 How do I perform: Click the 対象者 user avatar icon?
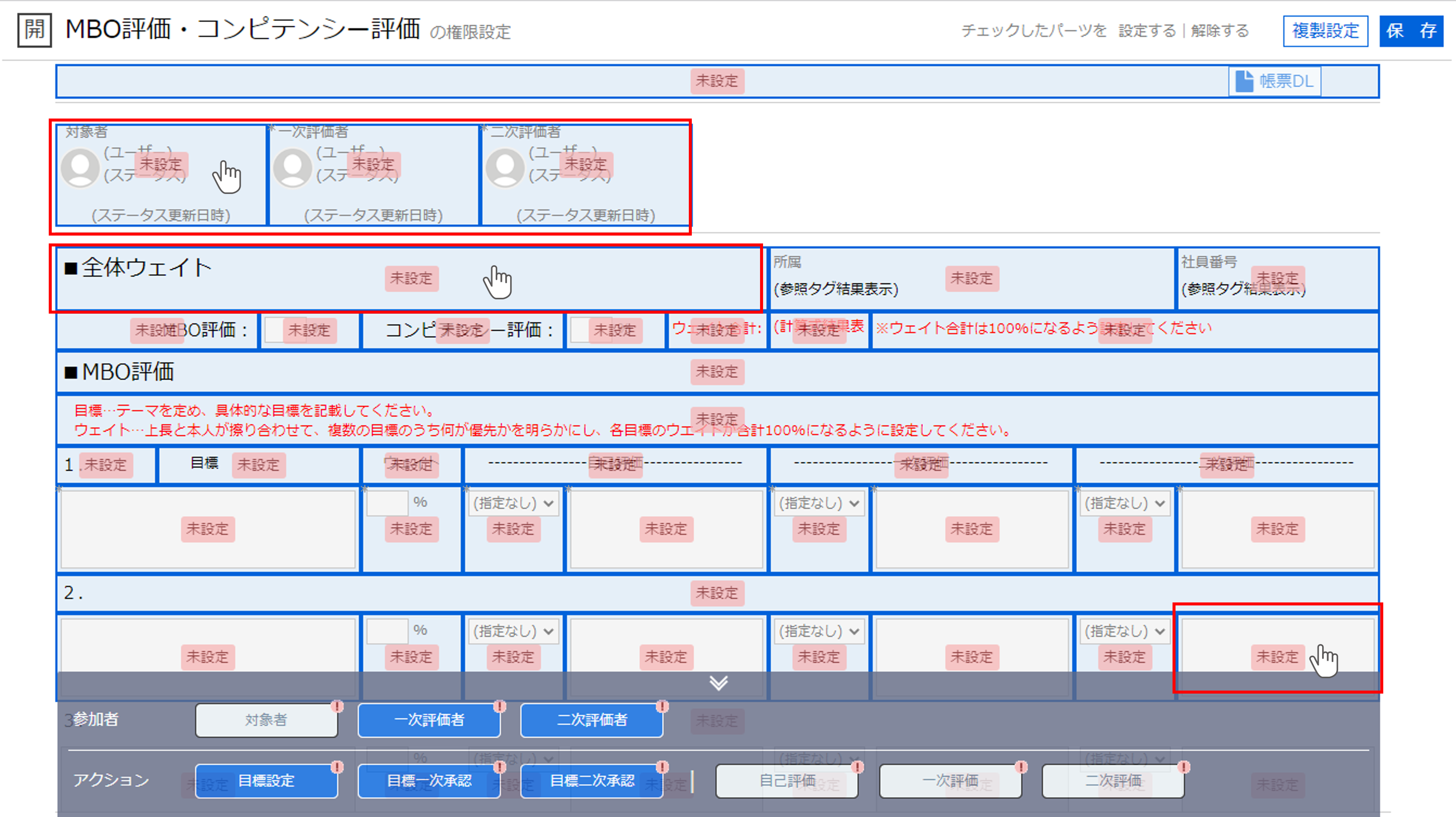pos(80,167)
